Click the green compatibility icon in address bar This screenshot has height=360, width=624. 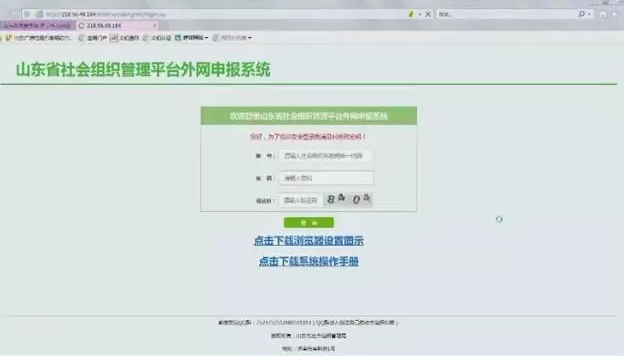click(x=411, y=14)
